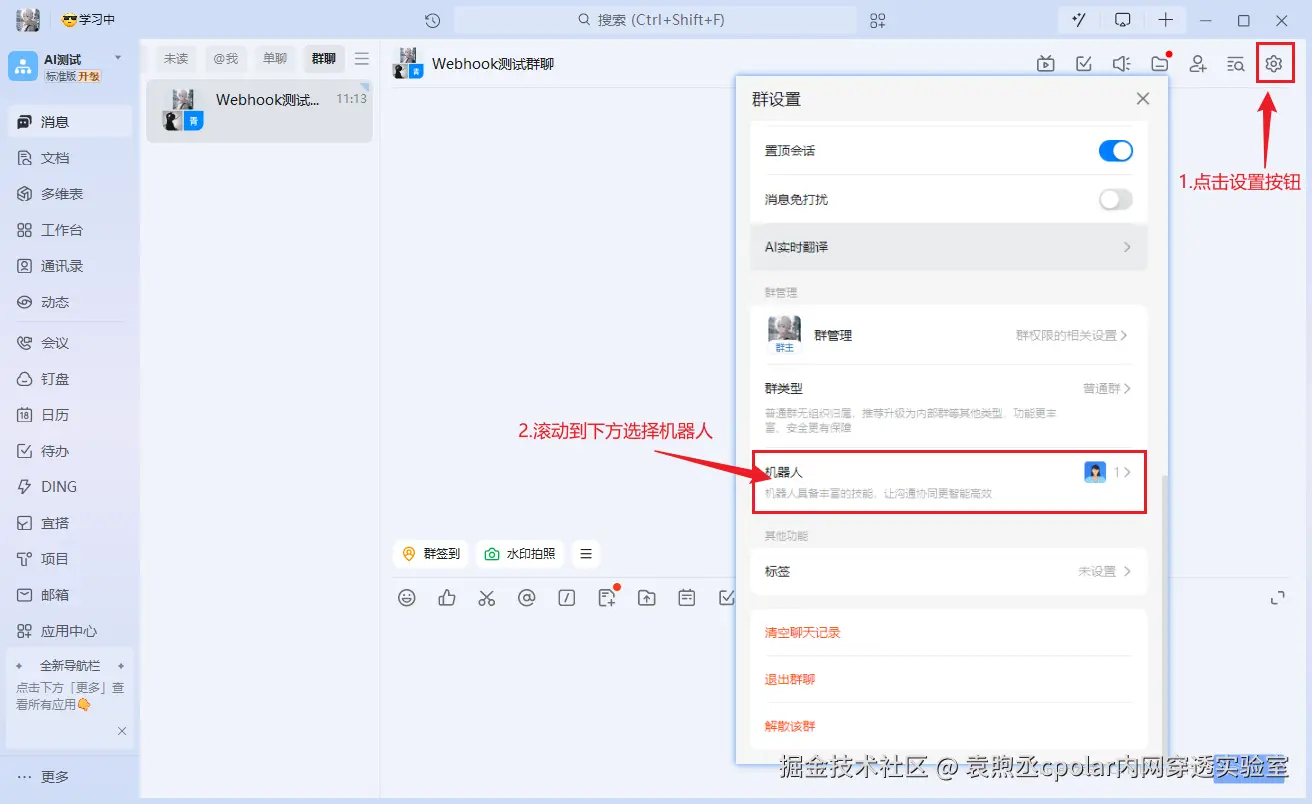
Task: Insert an emoji in message box
Action: point(407,598)
